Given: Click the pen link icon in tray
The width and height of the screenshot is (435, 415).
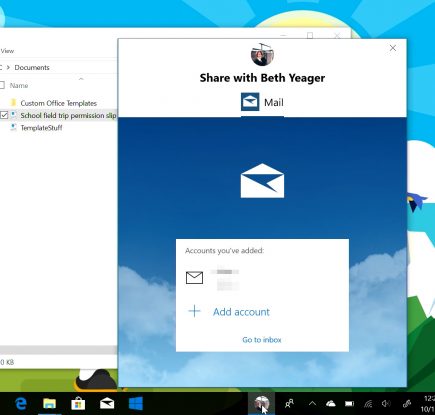Looking at the screenshot, I should pos(407,404).
